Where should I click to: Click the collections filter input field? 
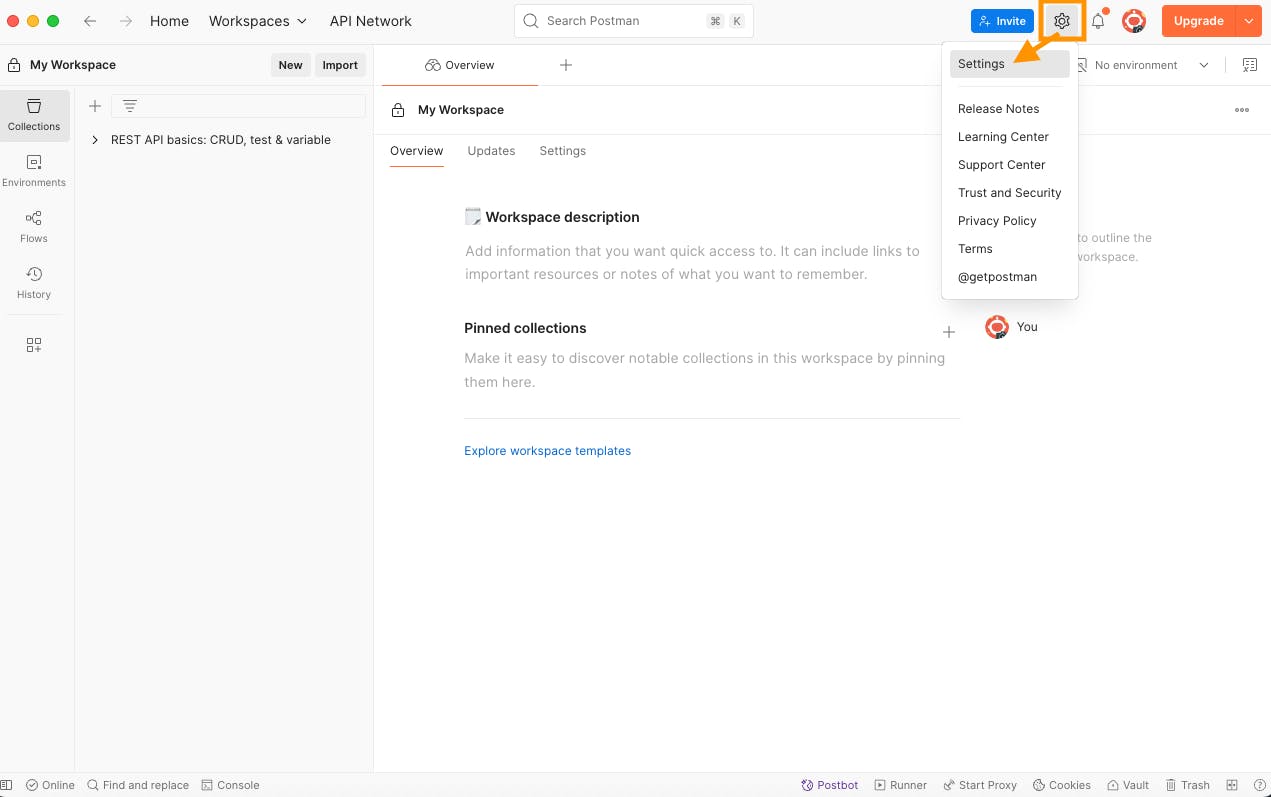238,106
